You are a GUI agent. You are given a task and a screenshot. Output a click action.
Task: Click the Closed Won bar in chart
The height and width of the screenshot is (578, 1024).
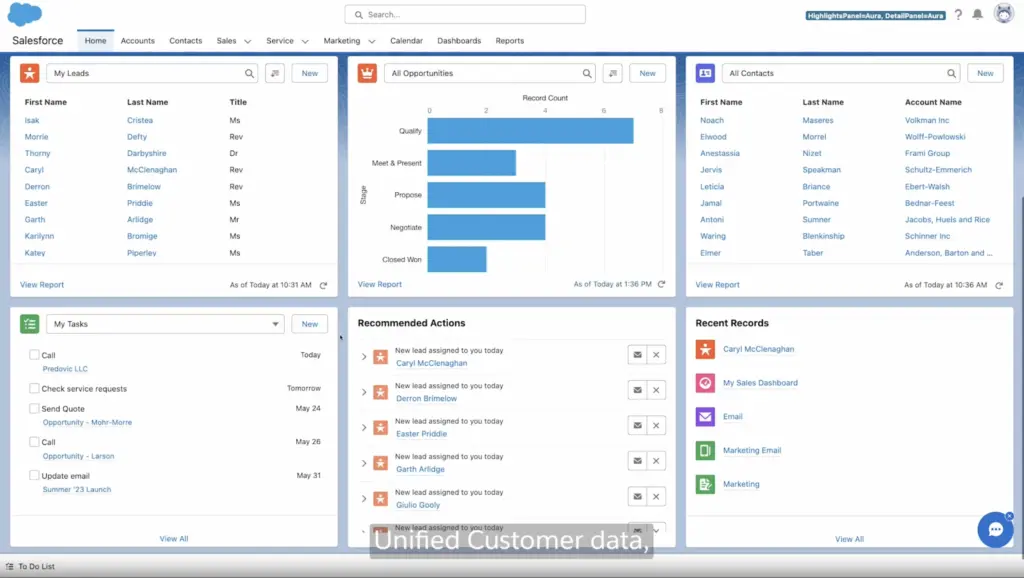[457, 259]
